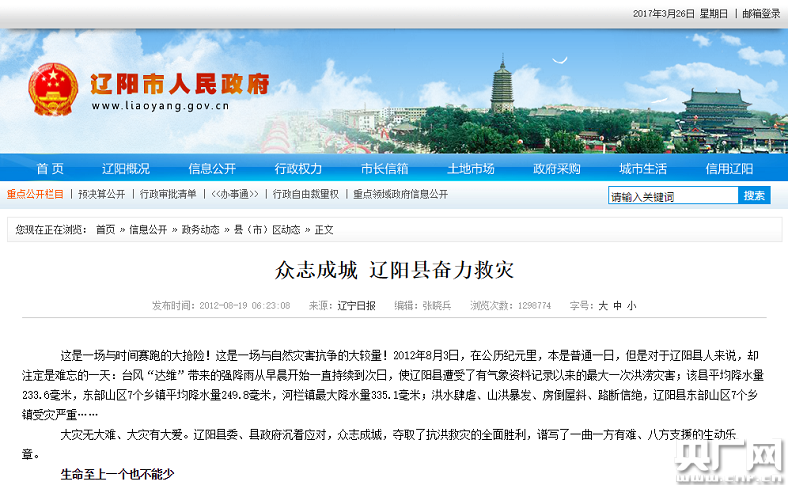
Task: Click the 信用辽阳 navigation tab
Action: click(x=729, y=168)
